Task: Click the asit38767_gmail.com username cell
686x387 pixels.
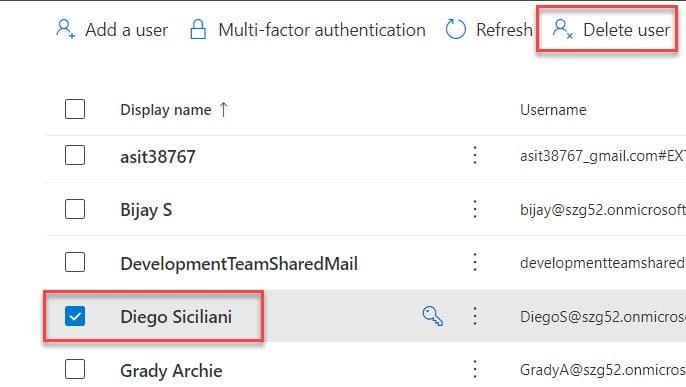Action: coord(603,156)
